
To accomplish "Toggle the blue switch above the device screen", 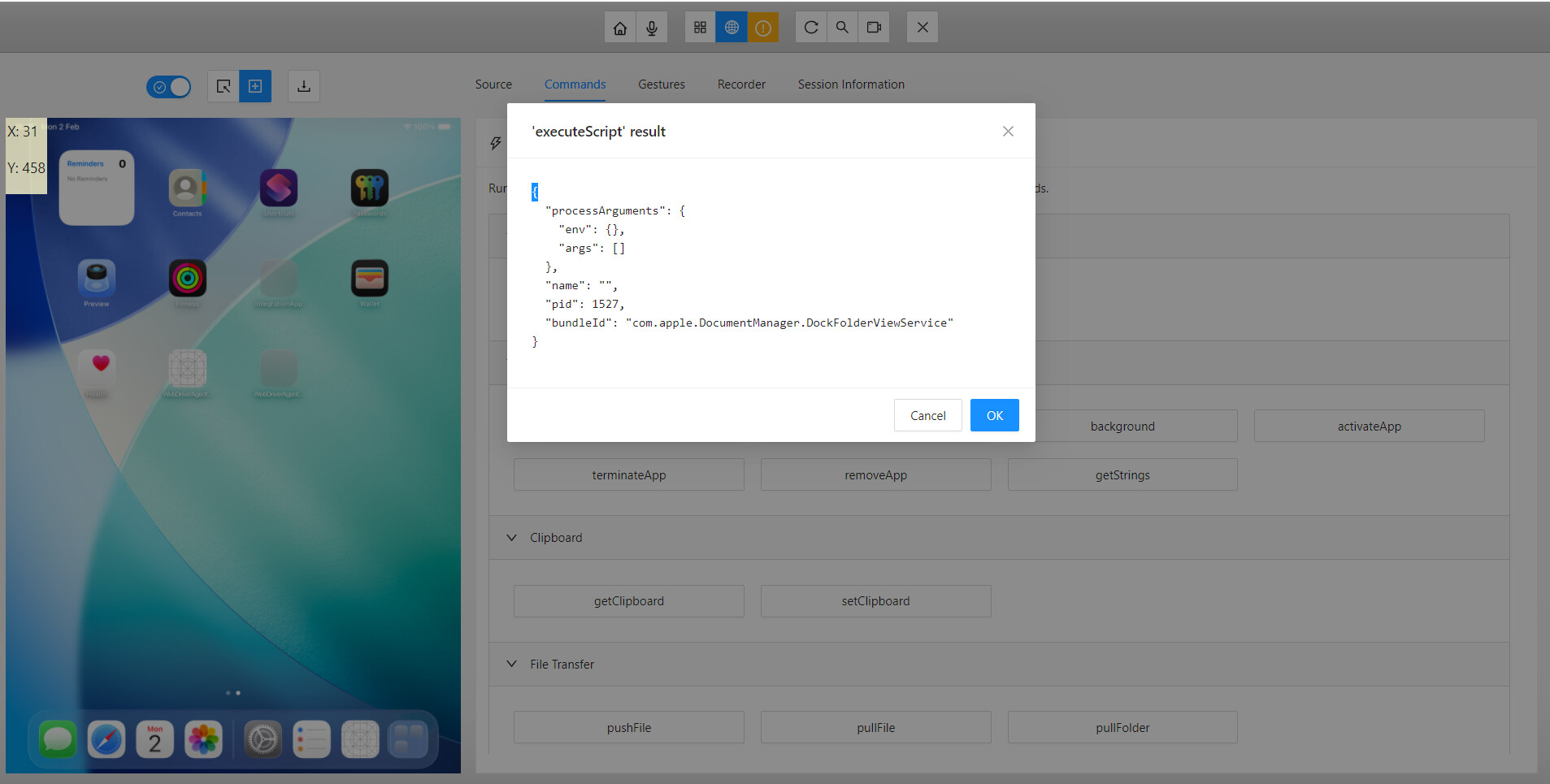I will [169, 87].
